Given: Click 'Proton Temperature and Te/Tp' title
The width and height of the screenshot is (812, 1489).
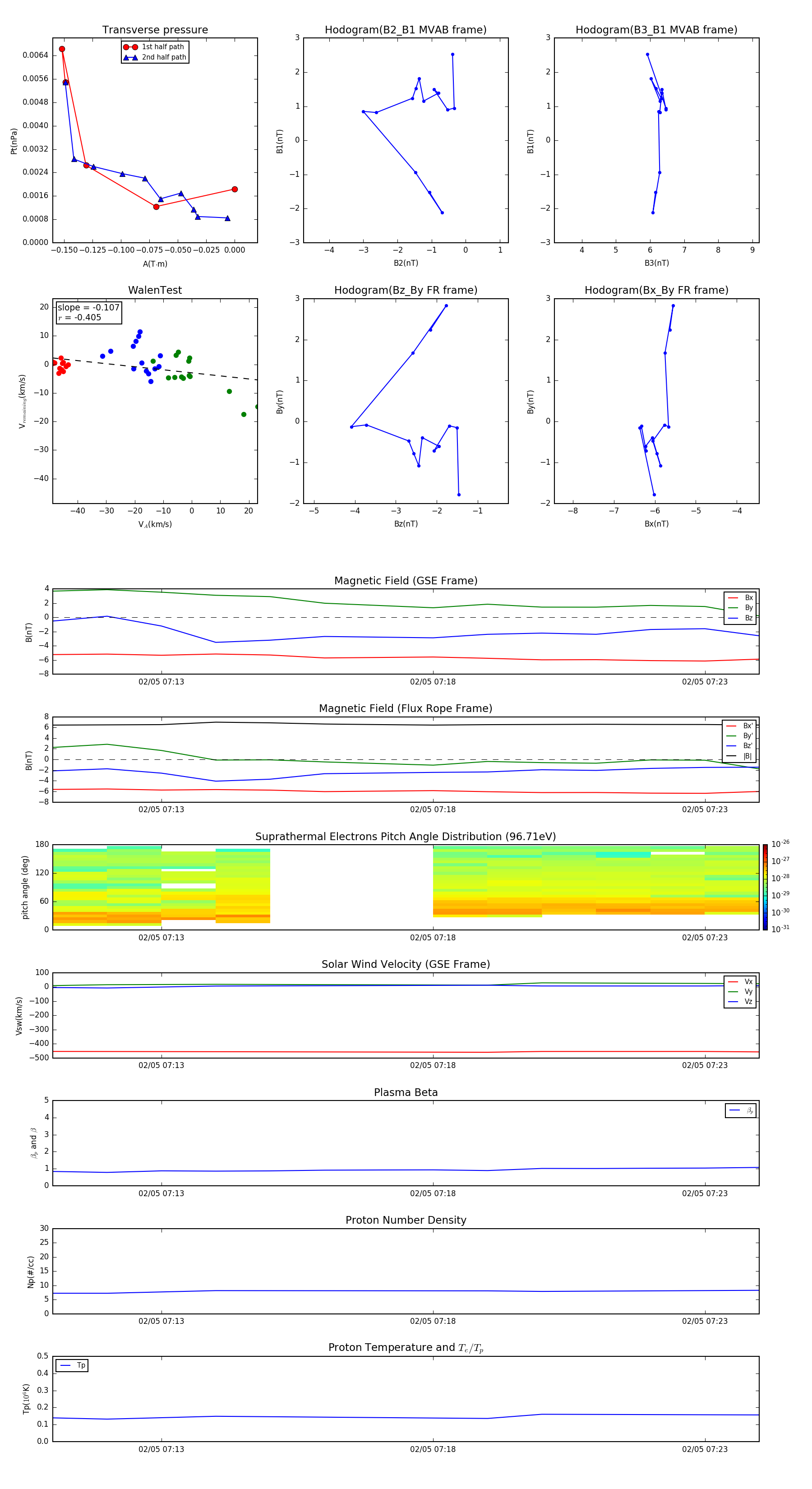Looking at the screenshot, I should coord(406,1348).
